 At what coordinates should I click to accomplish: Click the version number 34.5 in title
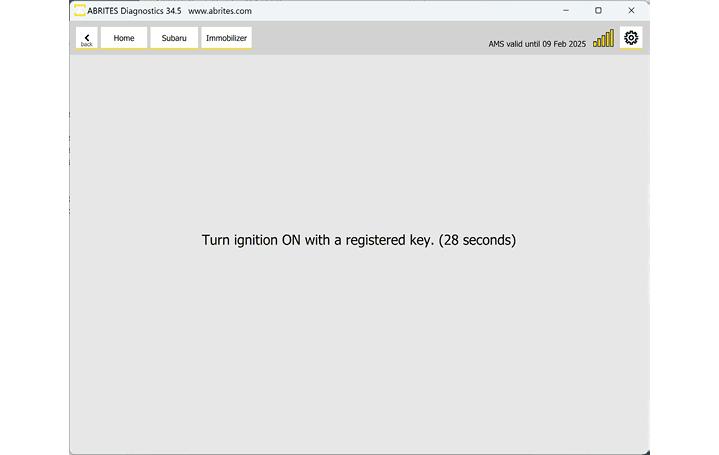tap(172, 10)
